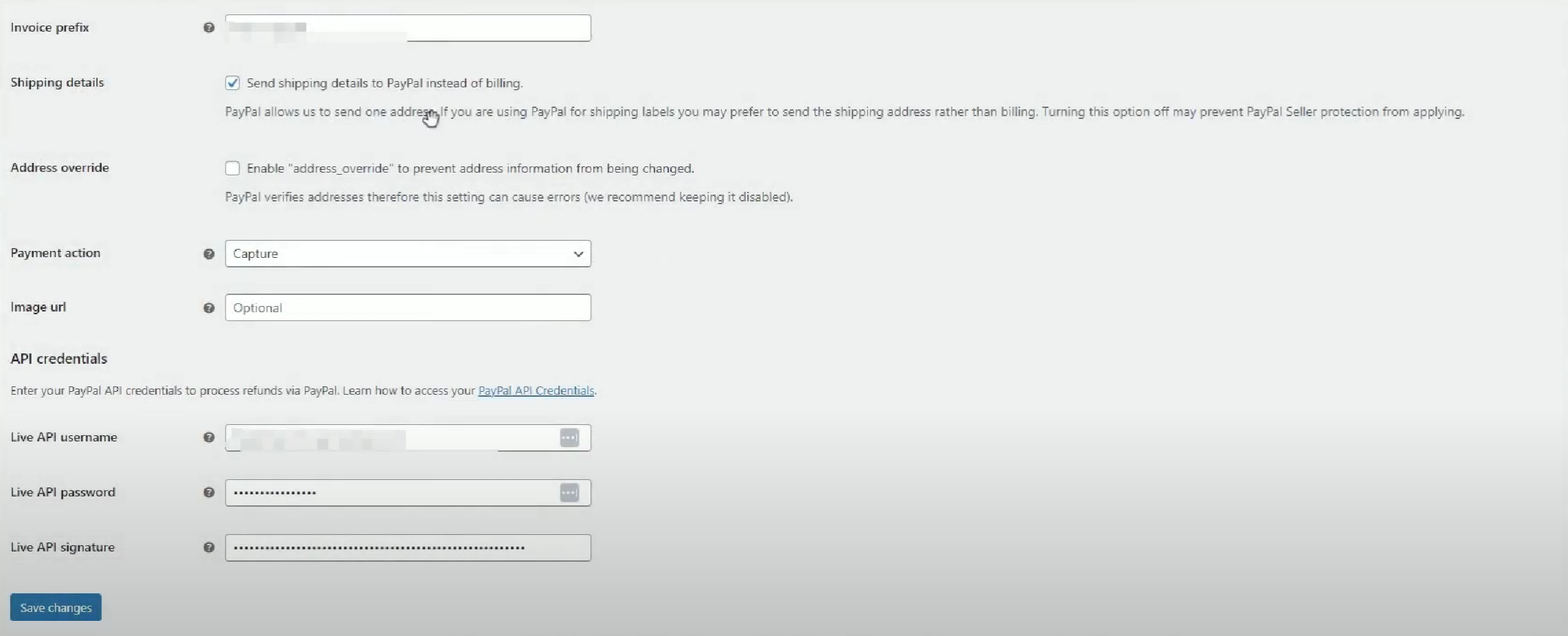
Task: Click inside the Invoice prefix field
Action: (x=408, y=28)
